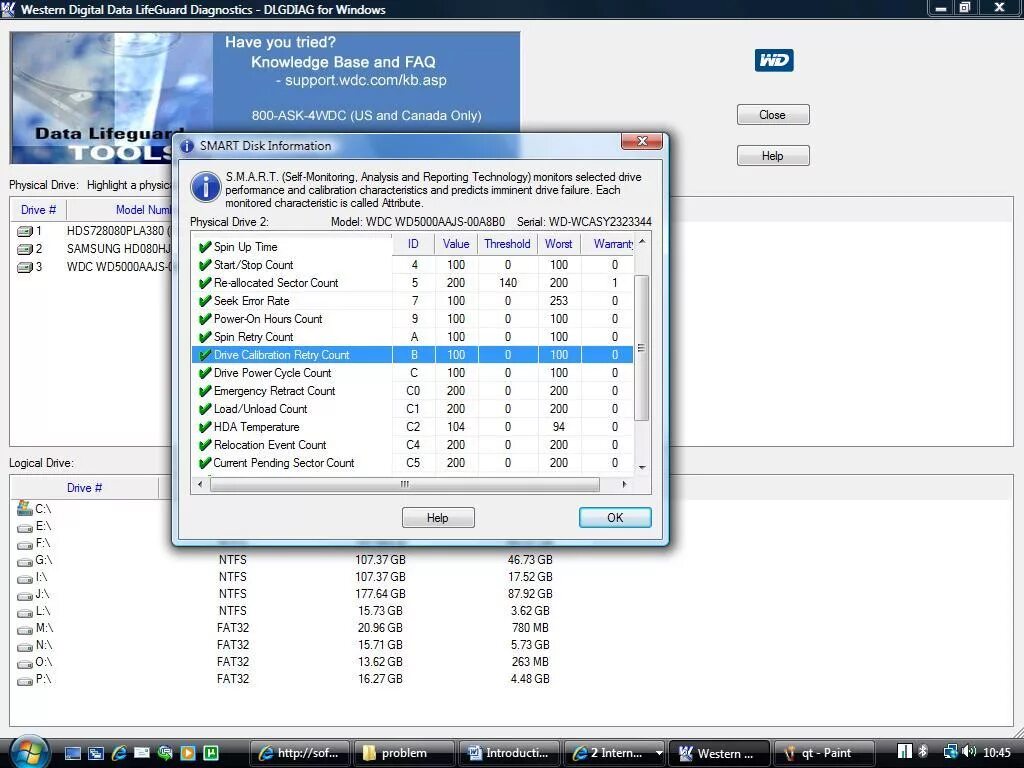The image size is (1024, 768).
Task: Sort by Value column header
Action: coord(456,244)
